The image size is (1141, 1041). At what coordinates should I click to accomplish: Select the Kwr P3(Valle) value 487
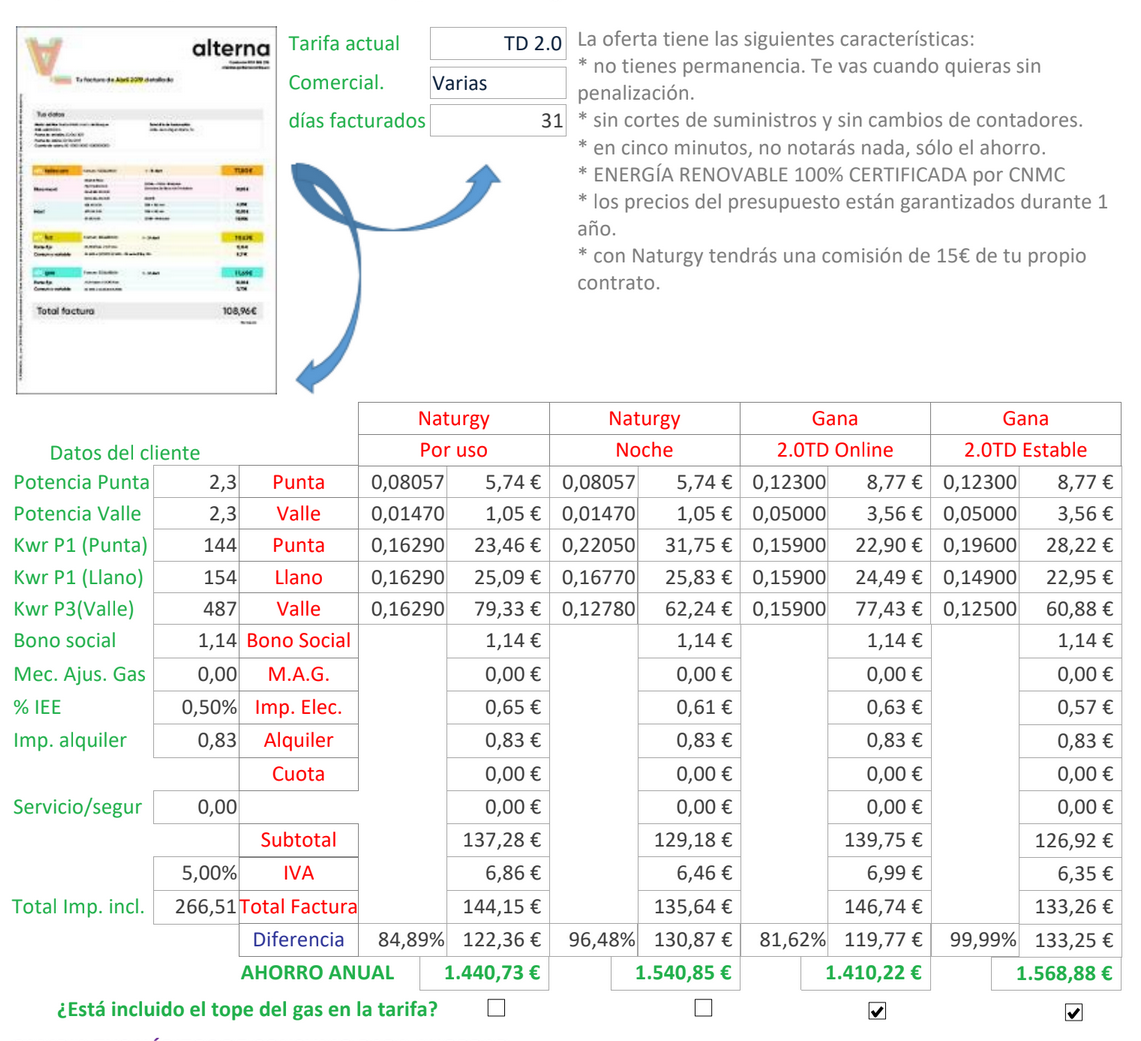pos(196,609)
